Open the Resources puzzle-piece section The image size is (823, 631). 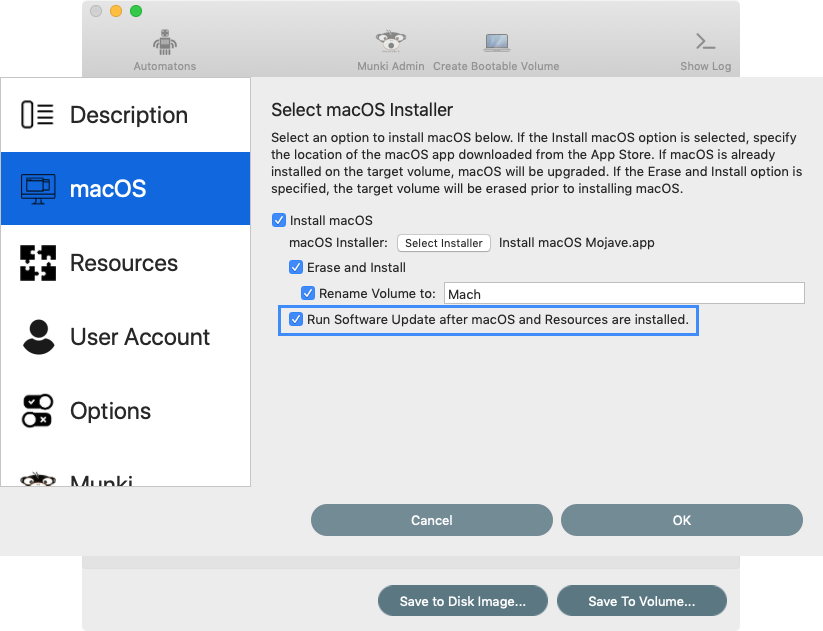click(x=125, y=262)
